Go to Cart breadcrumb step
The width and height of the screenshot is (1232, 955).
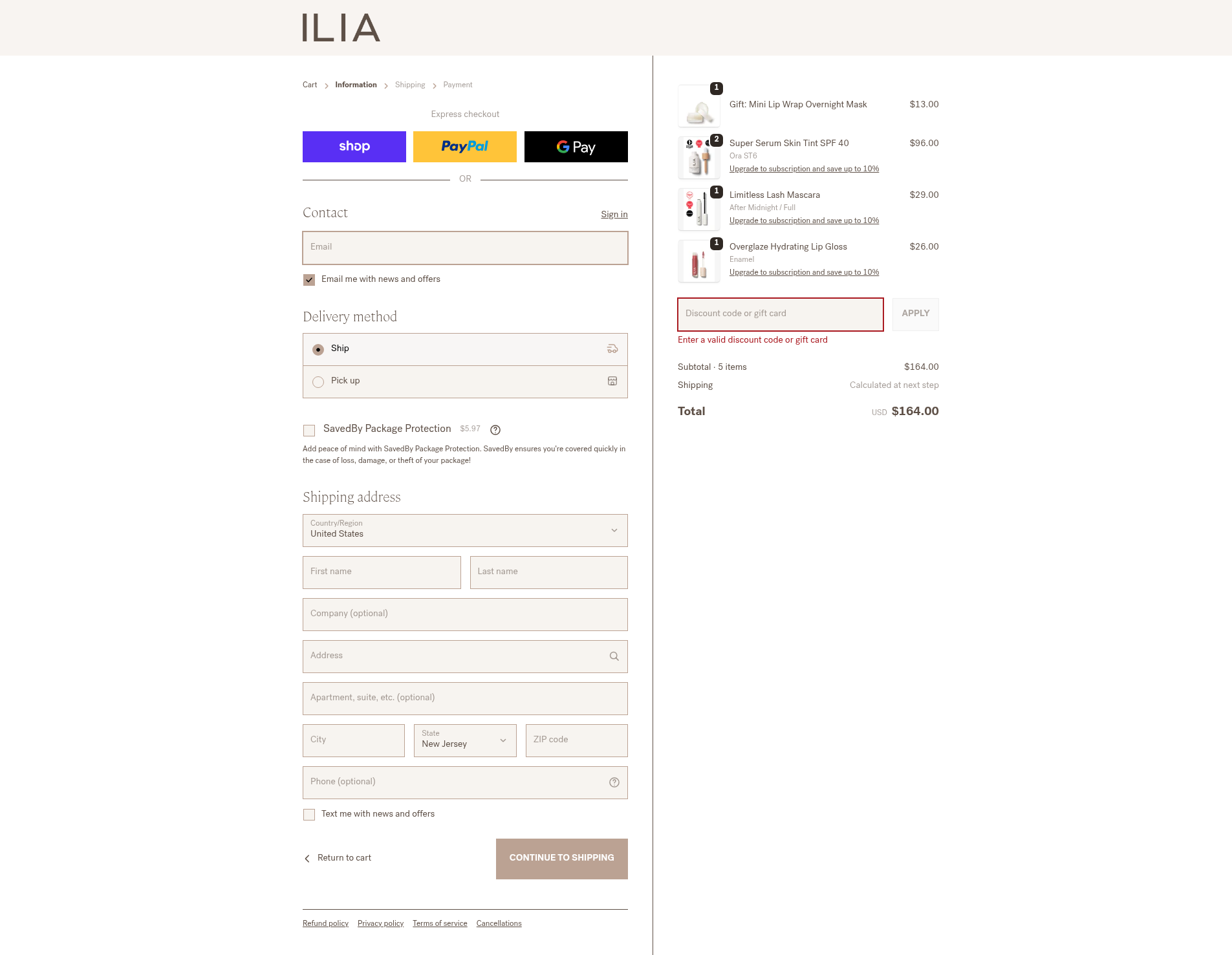[310, 85]
